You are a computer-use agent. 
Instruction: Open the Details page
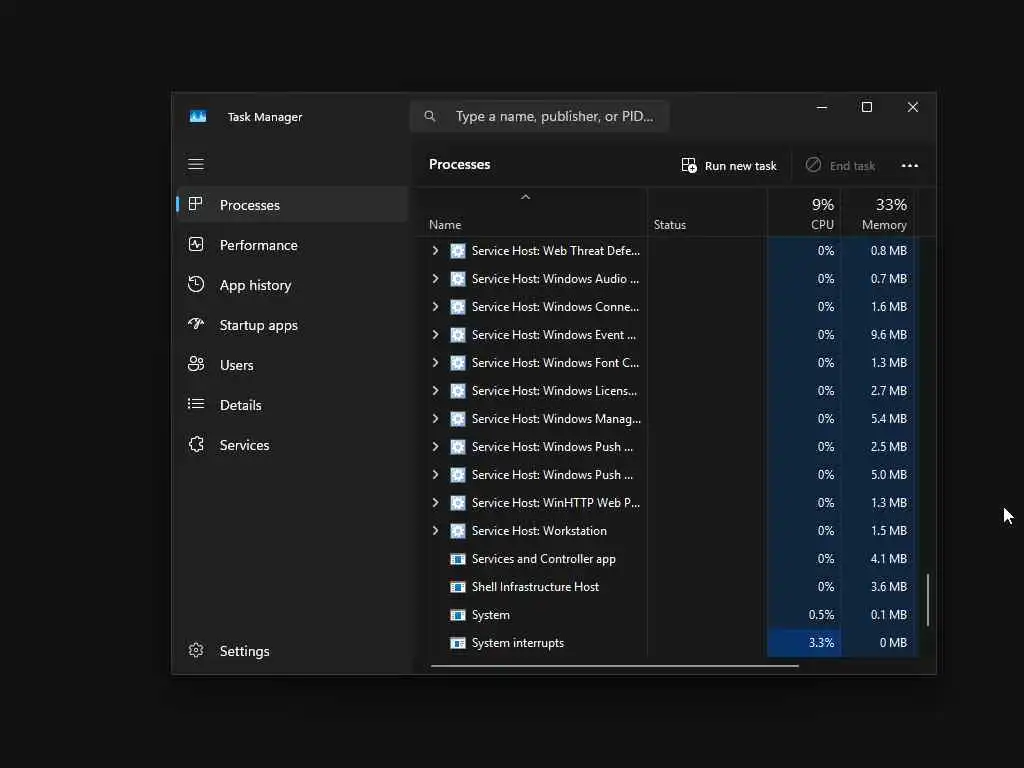tap(293, 405)
